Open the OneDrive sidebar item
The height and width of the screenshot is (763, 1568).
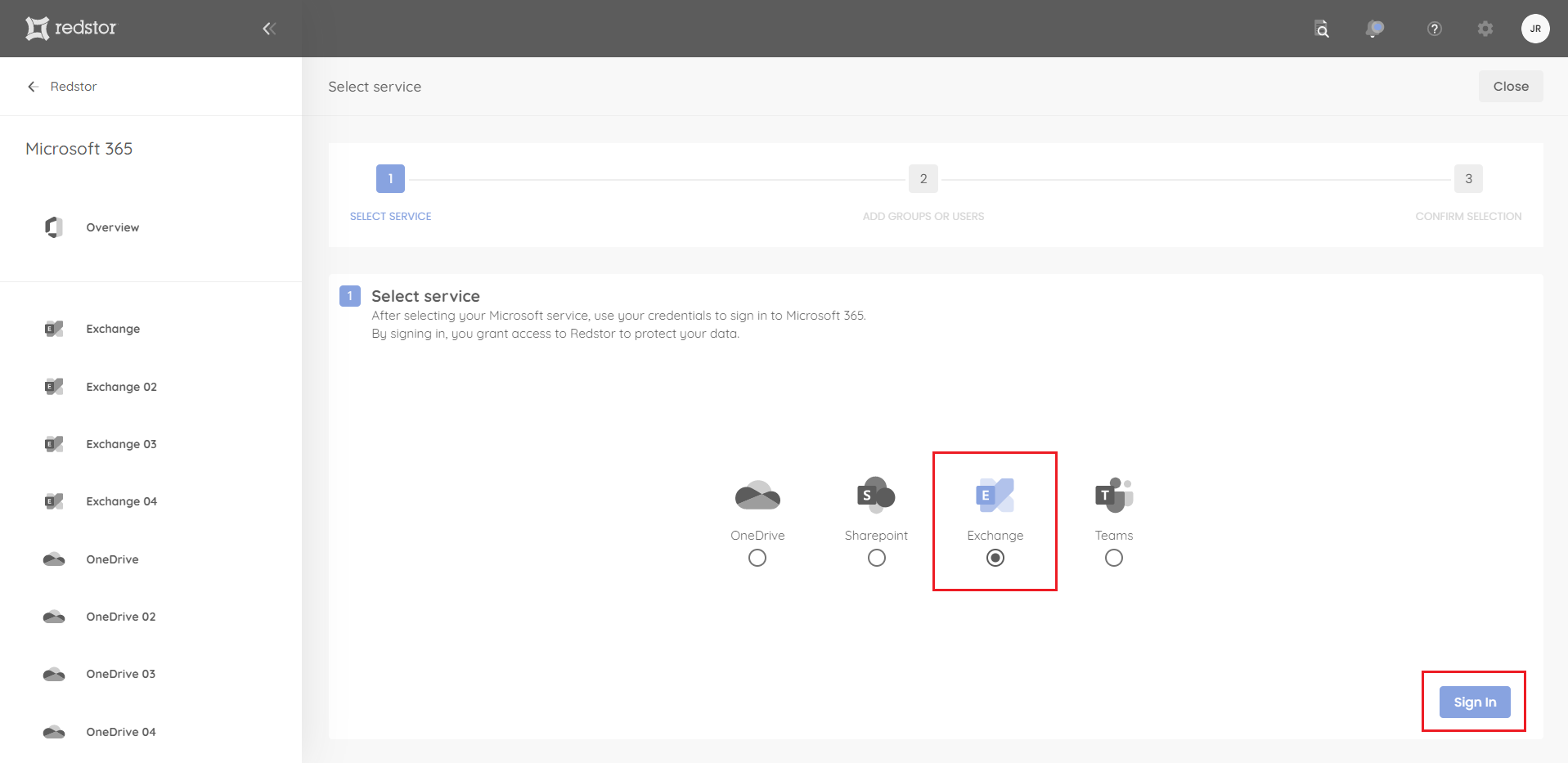click(113, 559)
